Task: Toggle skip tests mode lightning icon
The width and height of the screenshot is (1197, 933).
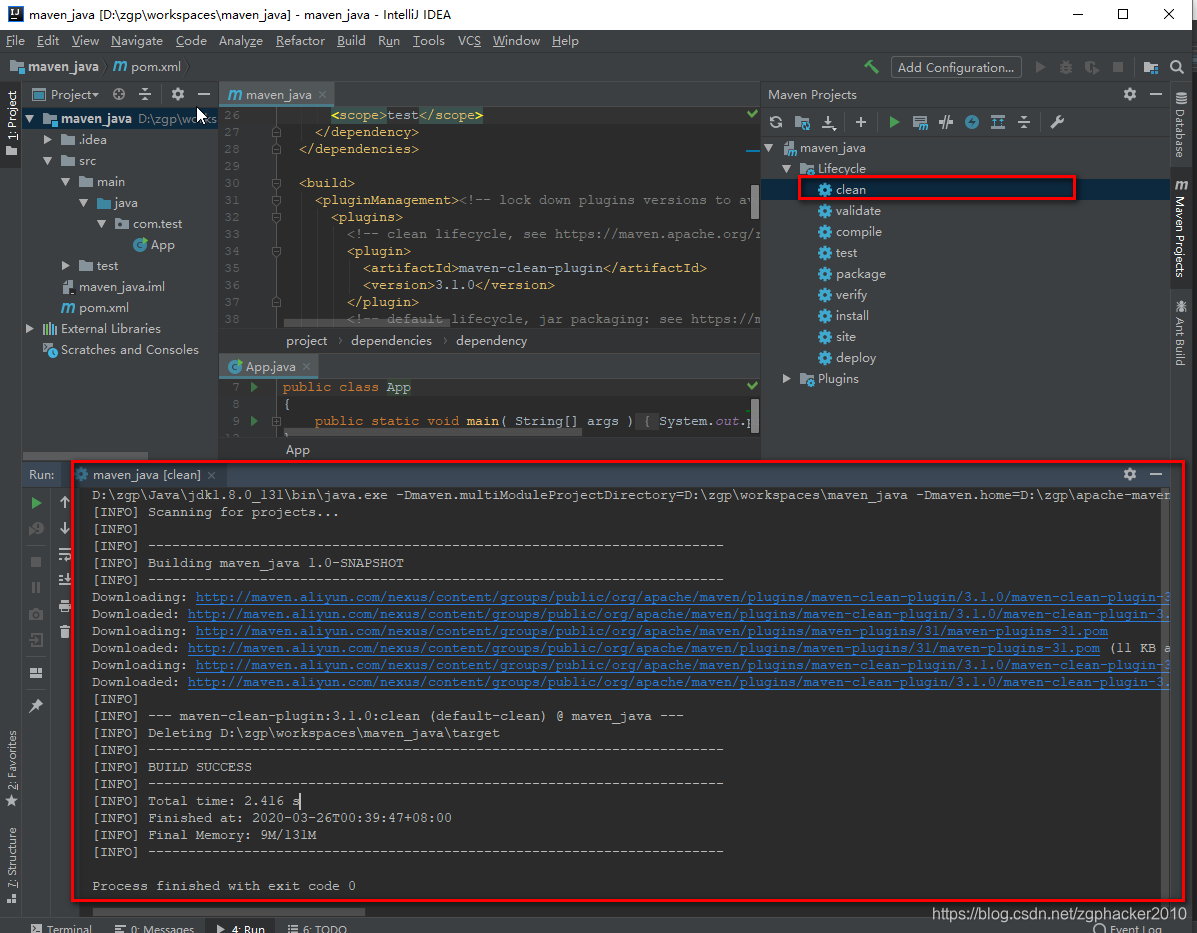Action: tap(972, 122)
